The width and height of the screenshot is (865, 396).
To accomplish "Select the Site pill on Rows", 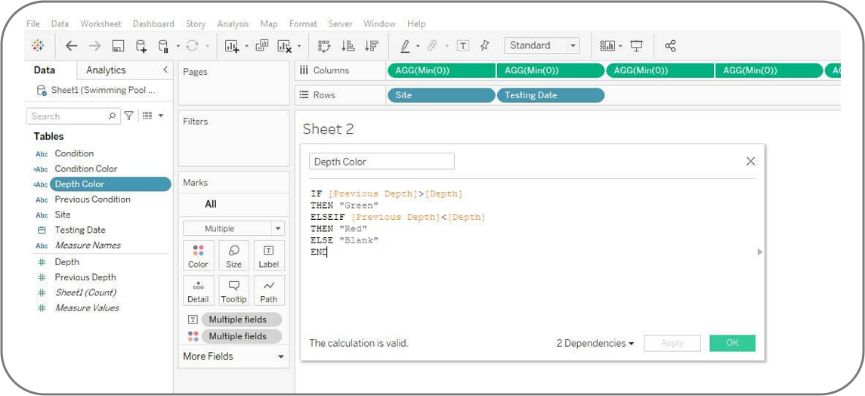I will pos(441,95).
